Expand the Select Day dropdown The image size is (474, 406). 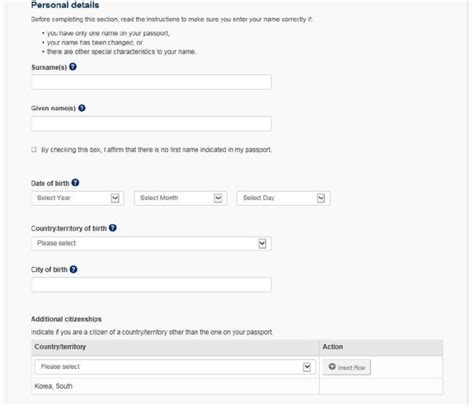tap(283, 198)
